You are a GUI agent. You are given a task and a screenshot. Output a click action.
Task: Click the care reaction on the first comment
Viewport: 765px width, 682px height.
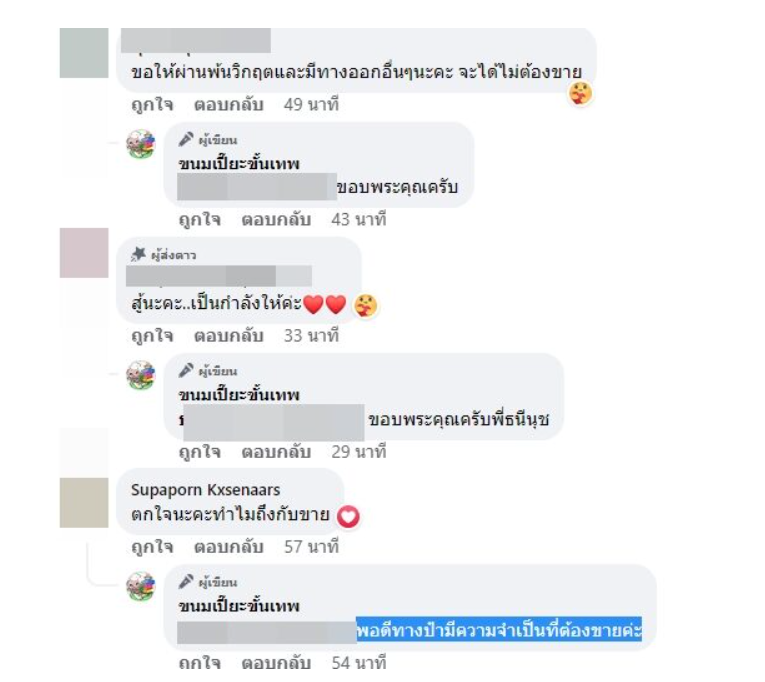[x=580, y=93]
